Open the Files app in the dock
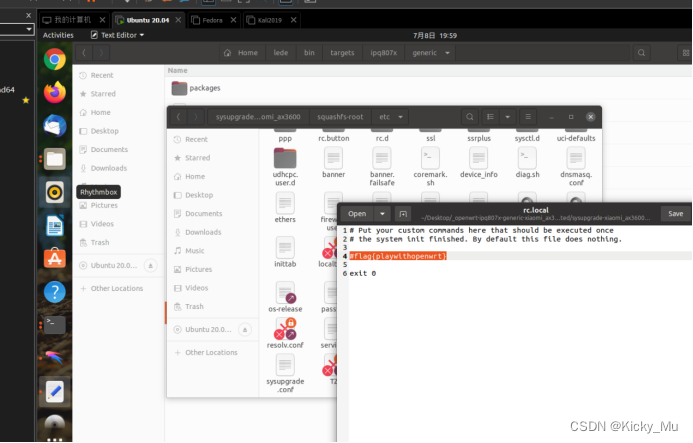The height and width of the screenshot is (443, 693). tap(55, 159)
